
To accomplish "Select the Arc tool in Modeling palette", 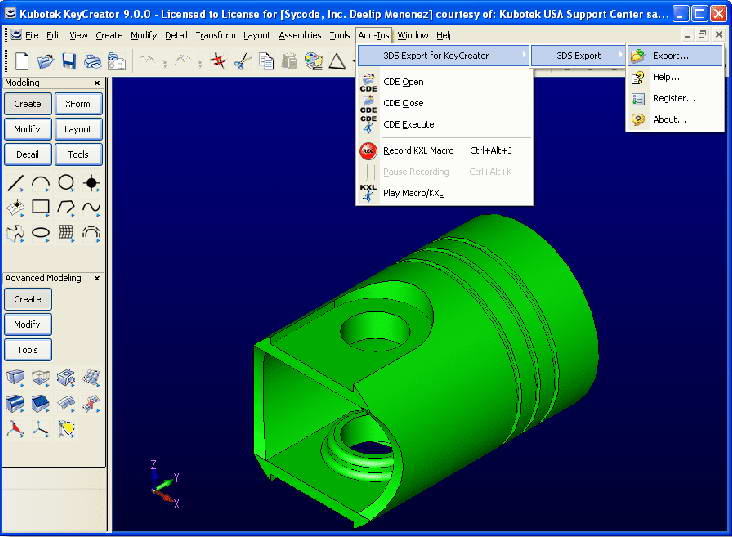I will (41, 183).
